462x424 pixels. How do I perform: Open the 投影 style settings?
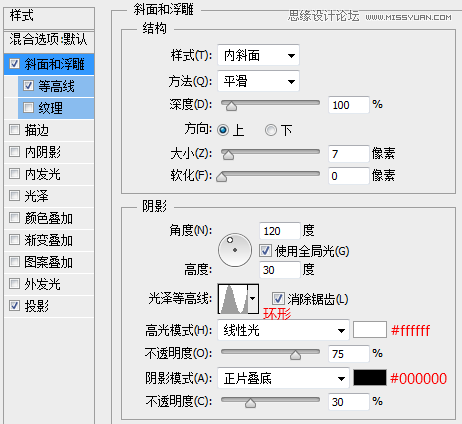(49, 306)
